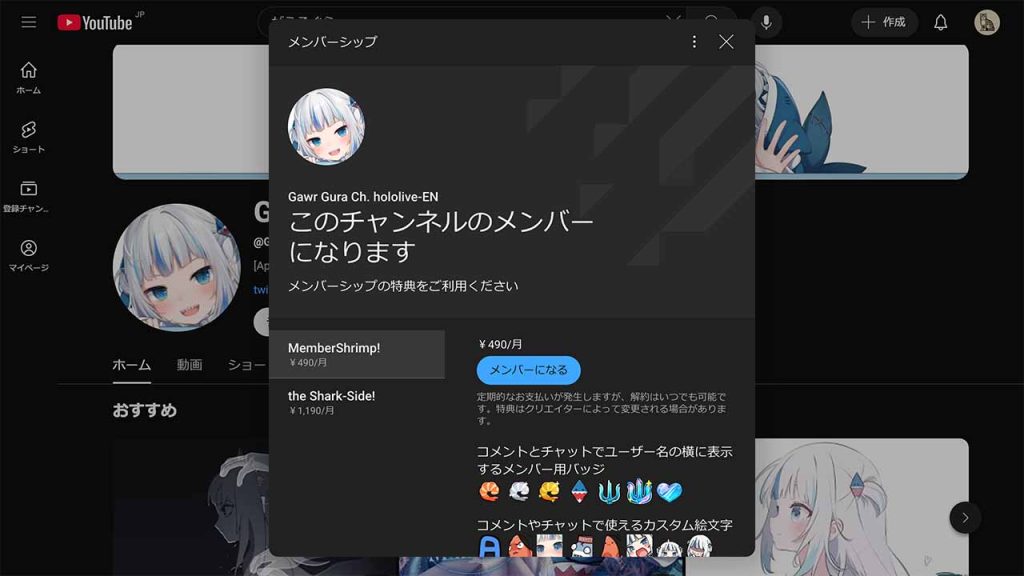Open the notifications bell
This screenshot has height=576, width=1024.
coord(940,23)
